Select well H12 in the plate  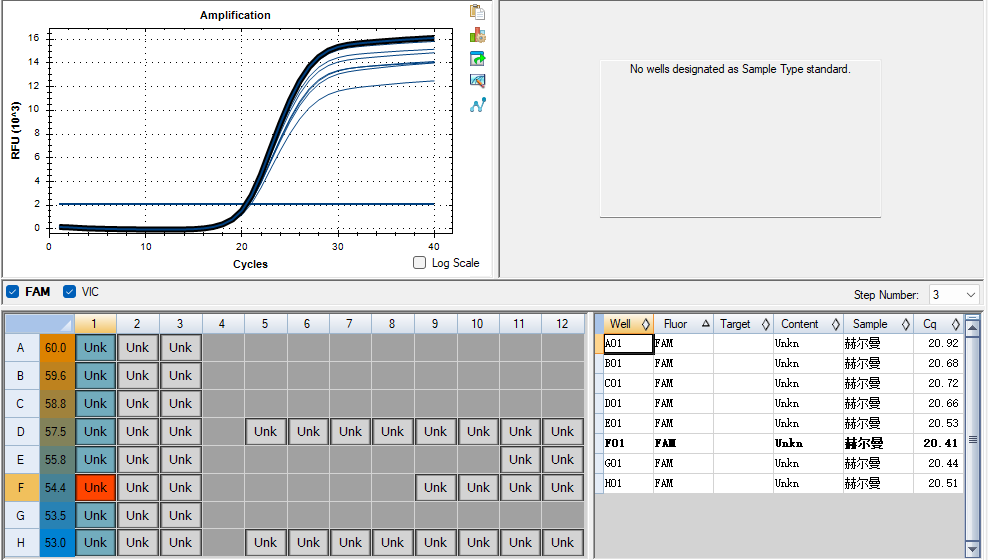pos(562,542)
